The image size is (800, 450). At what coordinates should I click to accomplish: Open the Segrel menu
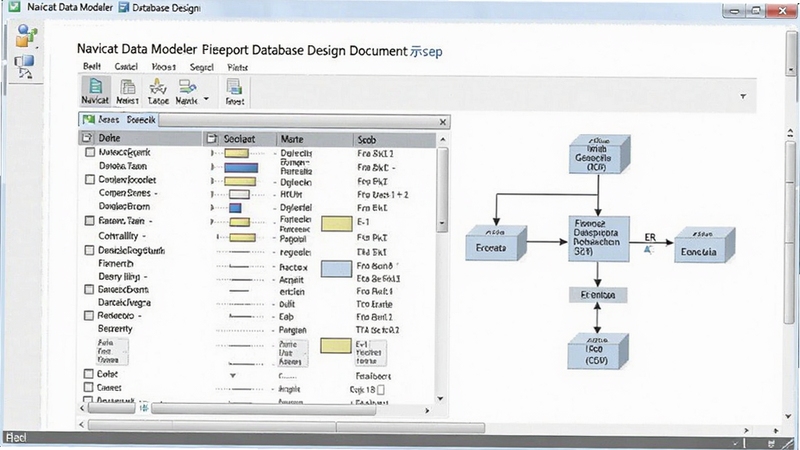coord(202,67)
